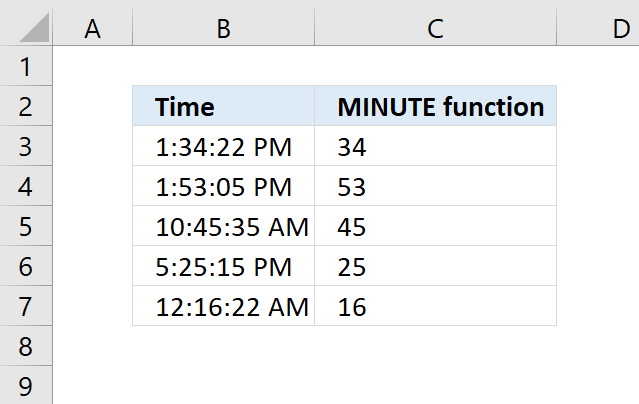This screenshot has width=639, height=404.
Task: Click the MINUTE function header cell
Action: [435, 106]
